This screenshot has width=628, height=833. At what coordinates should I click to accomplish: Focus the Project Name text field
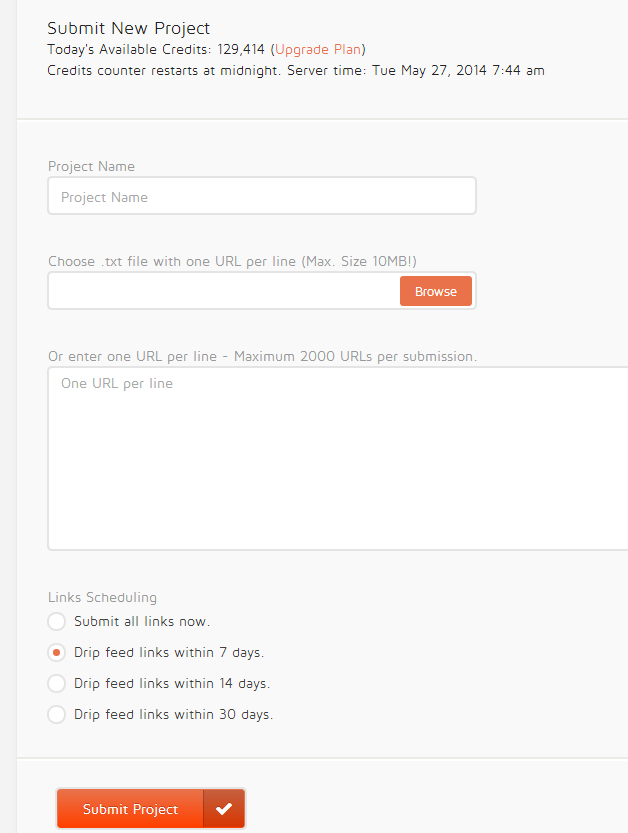261,197
